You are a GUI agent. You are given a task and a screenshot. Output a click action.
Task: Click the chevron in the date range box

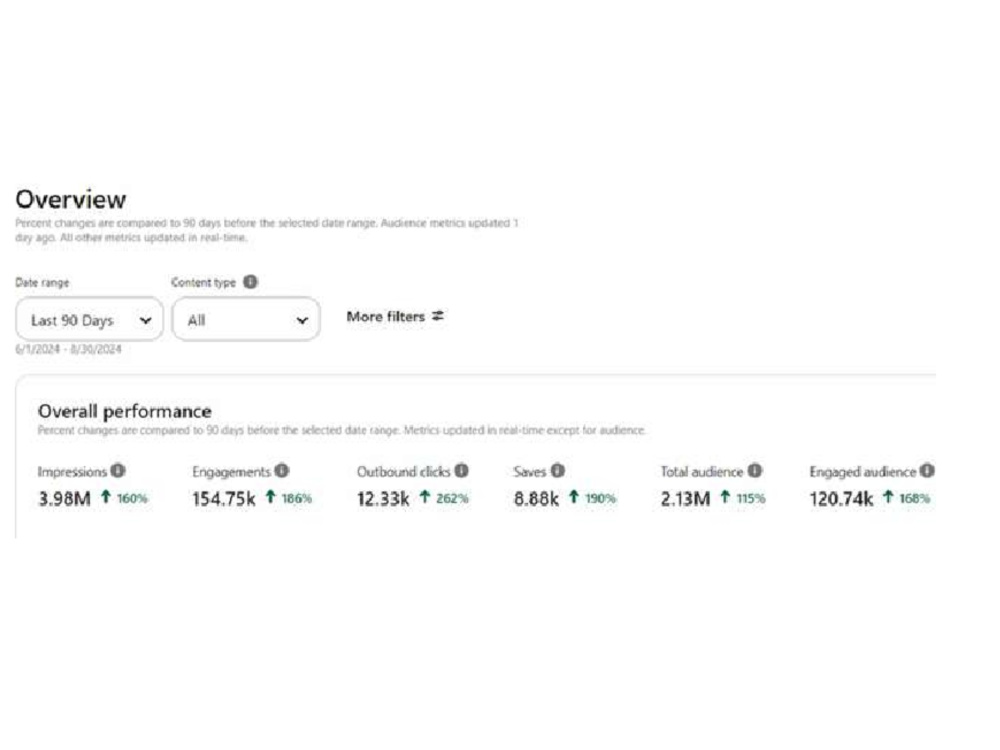[145, 320]
